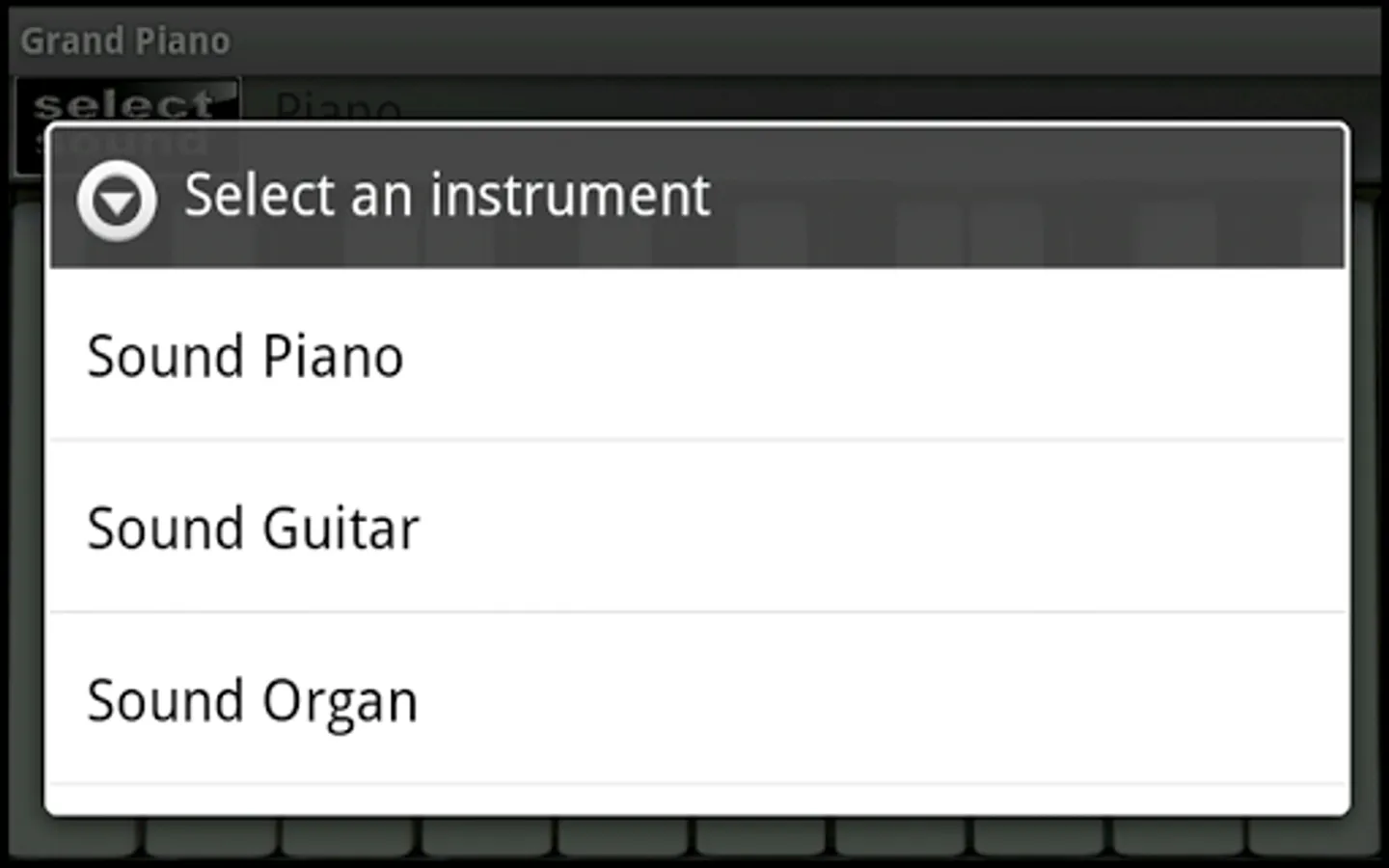Pick Sound Organ as the instrument
Viewport: 1389px width, 868px height.
click(696, 699)
